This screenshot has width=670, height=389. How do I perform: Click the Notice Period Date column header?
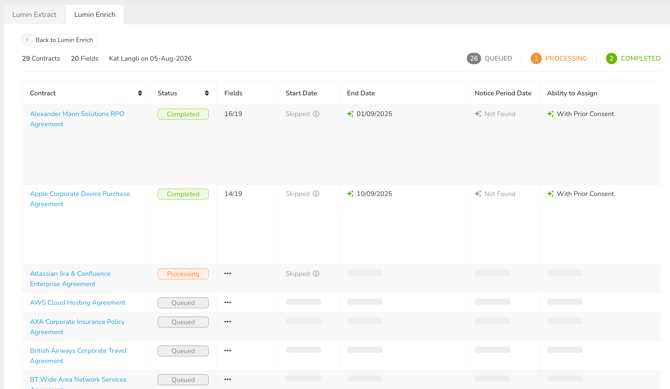pyautogui.click(x=503, y=93)
